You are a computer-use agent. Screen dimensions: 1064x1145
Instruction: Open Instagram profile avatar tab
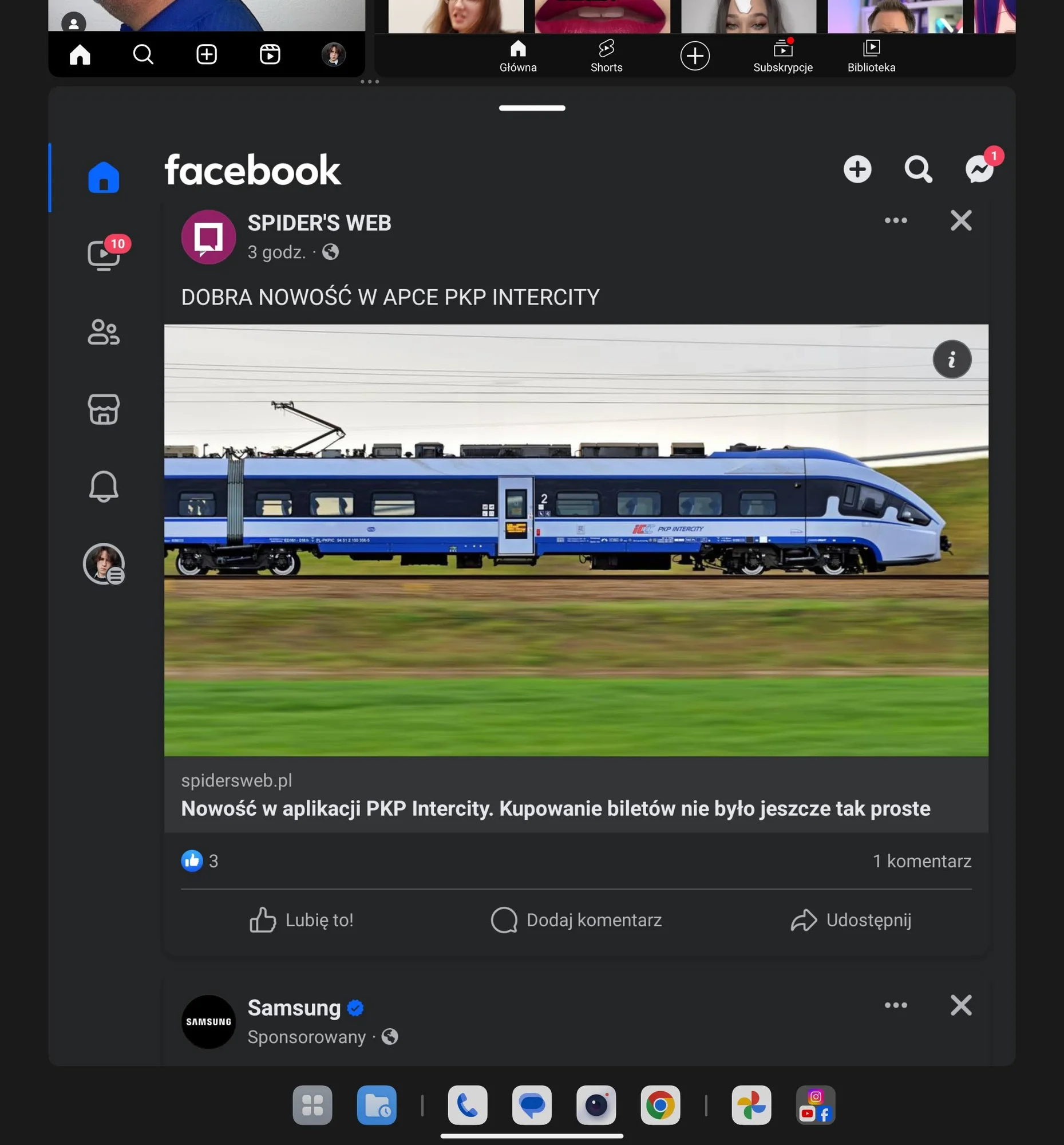(333, 55)
